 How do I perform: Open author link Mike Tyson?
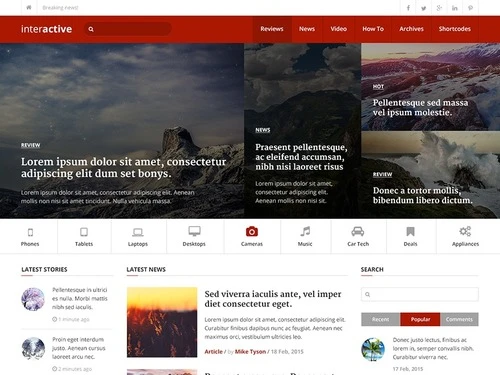(x=250, y=352)
